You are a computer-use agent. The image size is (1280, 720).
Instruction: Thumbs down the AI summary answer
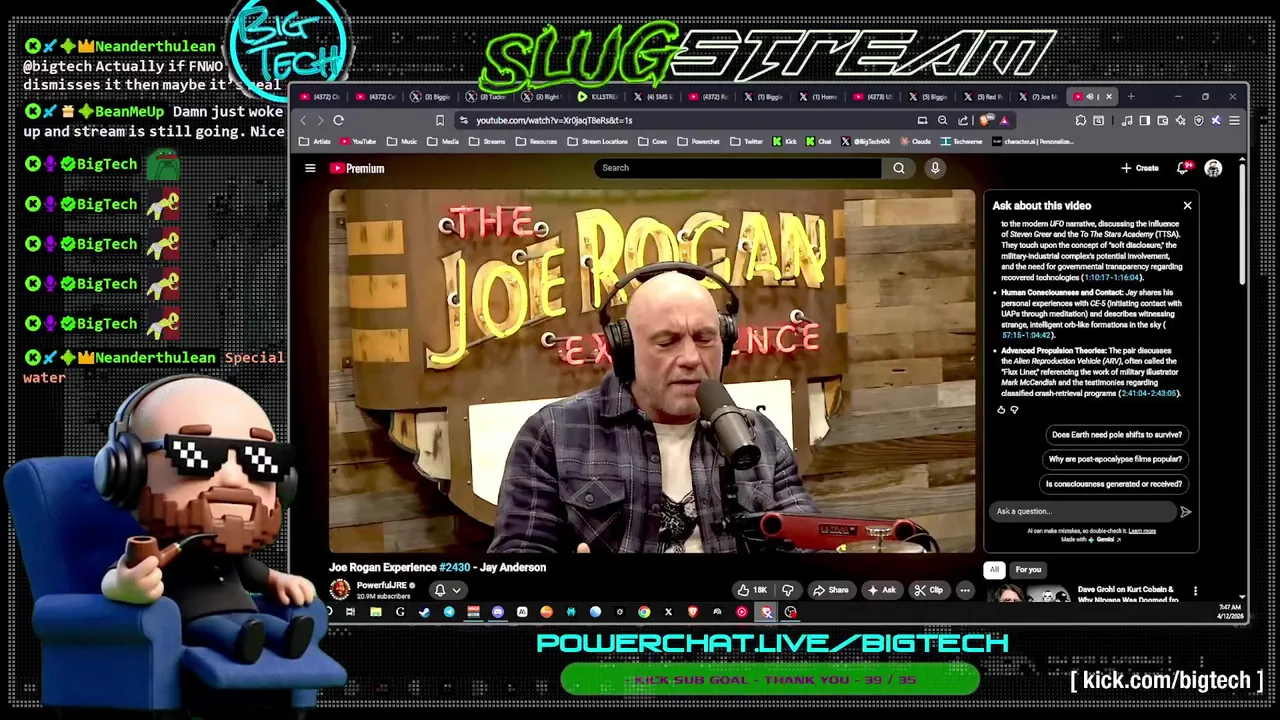tap(1014, 409)
